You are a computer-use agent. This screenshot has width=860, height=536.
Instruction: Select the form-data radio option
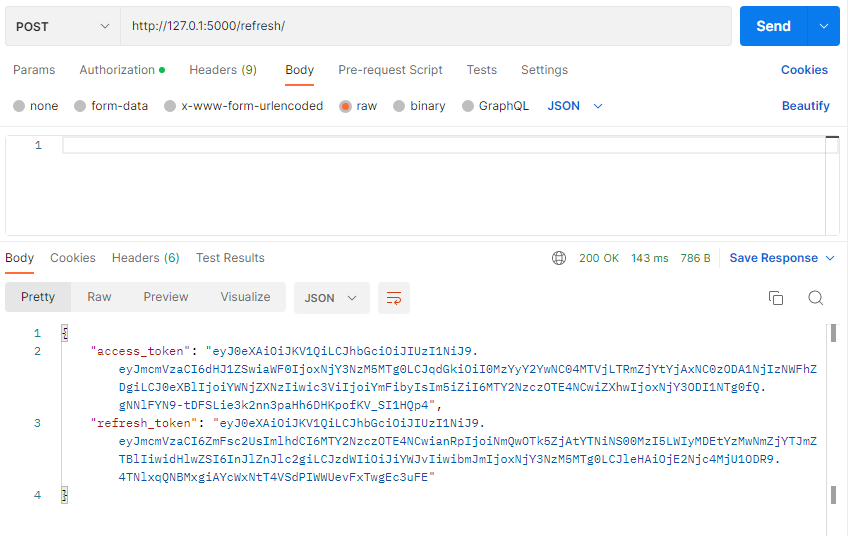pos(80,106)
